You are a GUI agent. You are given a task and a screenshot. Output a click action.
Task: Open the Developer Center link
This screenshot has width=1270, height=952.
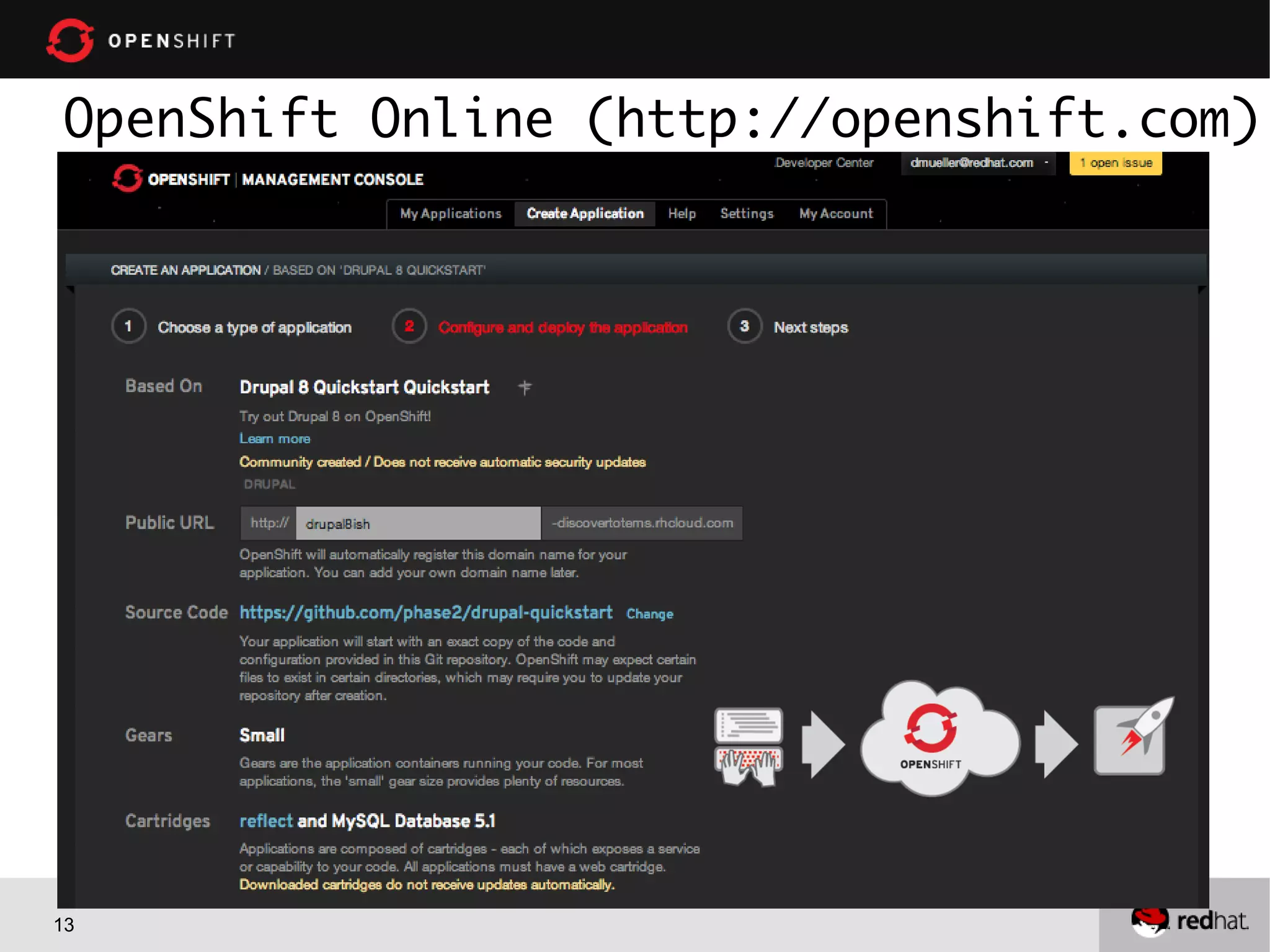(x=824, y=162)
